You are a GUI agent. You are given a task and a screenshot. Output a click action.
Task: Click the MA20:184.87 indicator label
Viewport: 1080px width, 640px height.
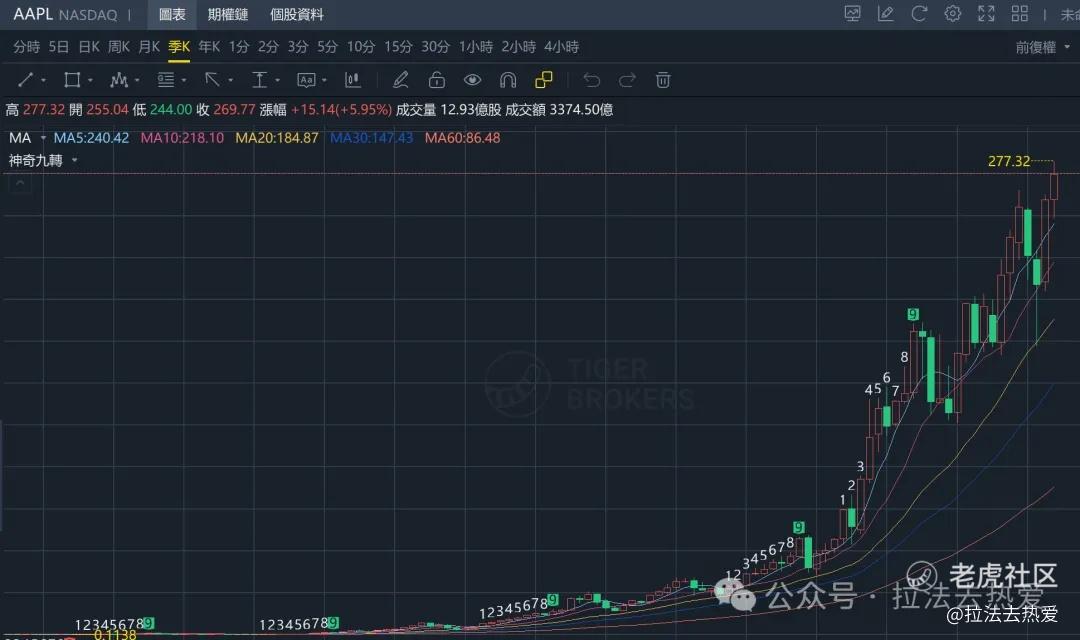pyautogui.click(x=277, y=138)
